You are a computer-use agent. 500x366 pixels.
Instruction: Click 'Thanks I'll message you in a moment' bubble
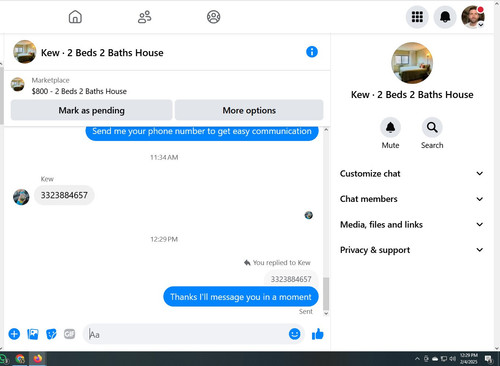[x=241, y=296]
